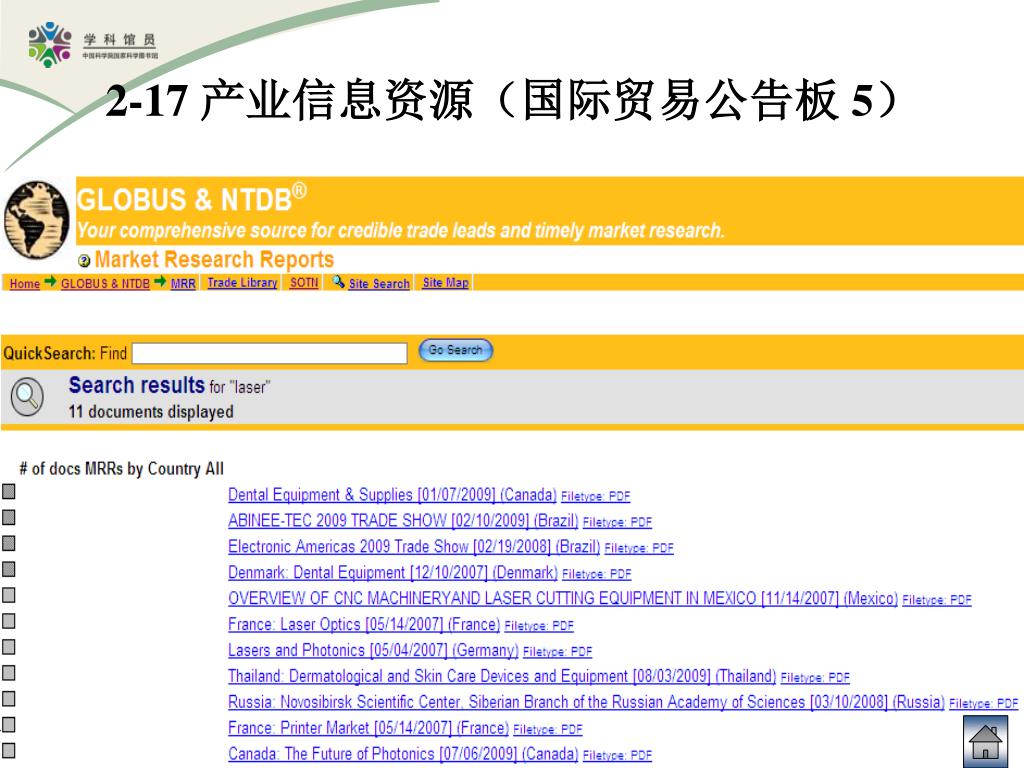The width and height of the screenshot is (1024, 768).
Task: Click the home icon in bottom corner
Action: [x=985, y=741]
